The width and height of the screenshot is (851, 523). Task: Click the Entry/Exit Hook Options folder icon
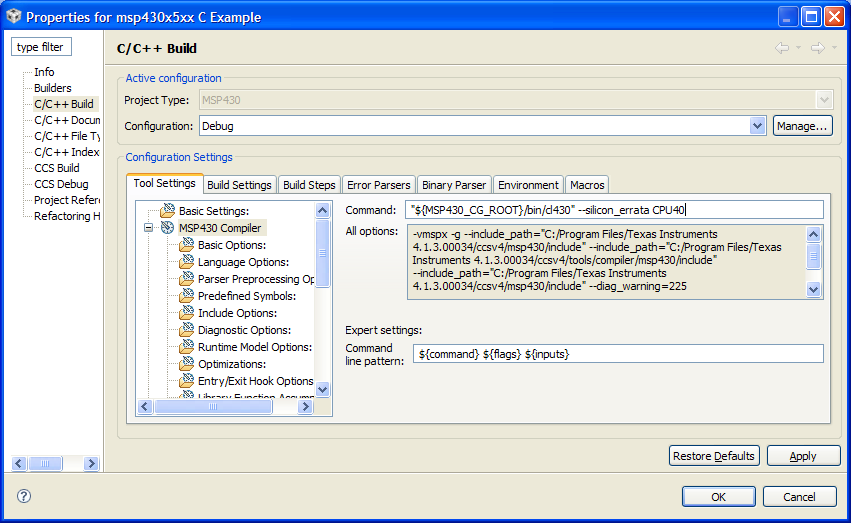(186, 380)
